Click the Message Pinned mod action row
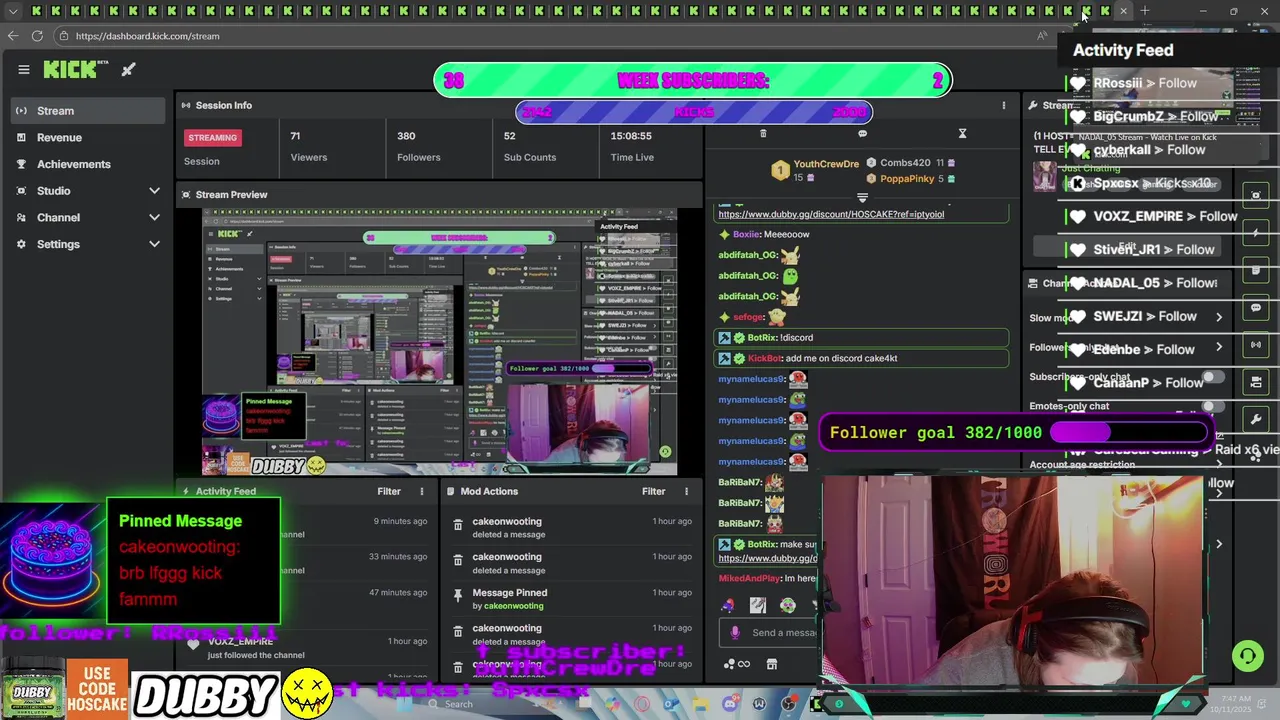Viewport: 1280px width, 720px height. pos(570,599)
